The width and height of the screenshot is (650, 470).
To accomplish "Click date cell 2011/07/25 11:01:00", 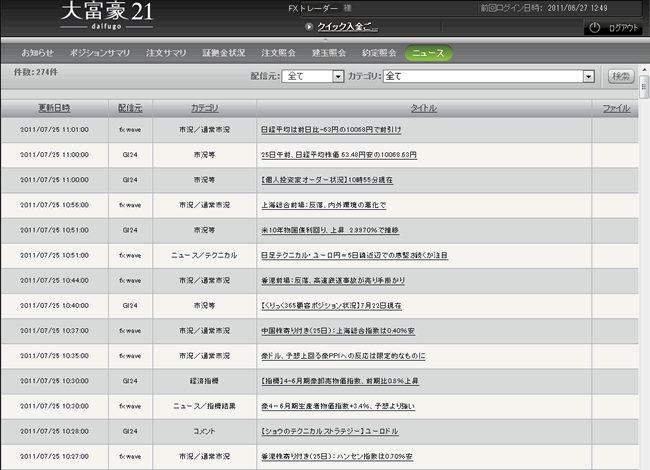I will point(54,130).
